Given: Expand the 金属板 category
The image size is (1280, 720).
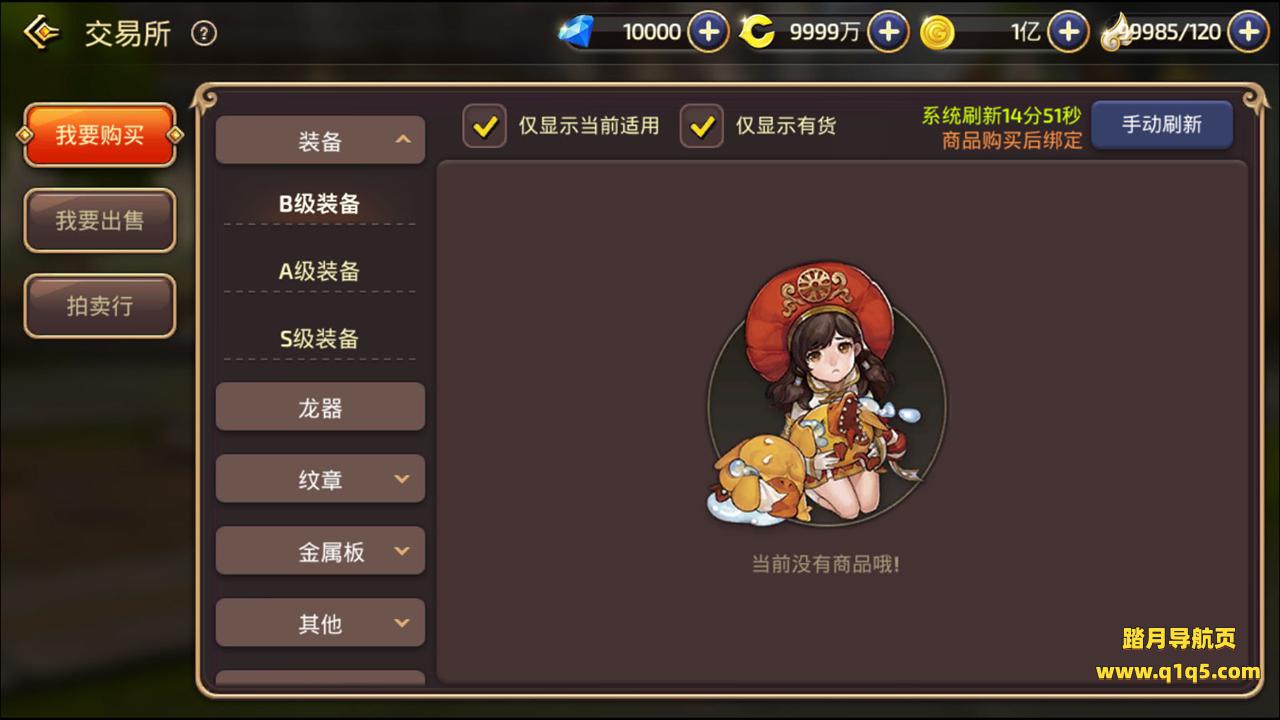Looking at the screenshot, I should coord(320,551).
